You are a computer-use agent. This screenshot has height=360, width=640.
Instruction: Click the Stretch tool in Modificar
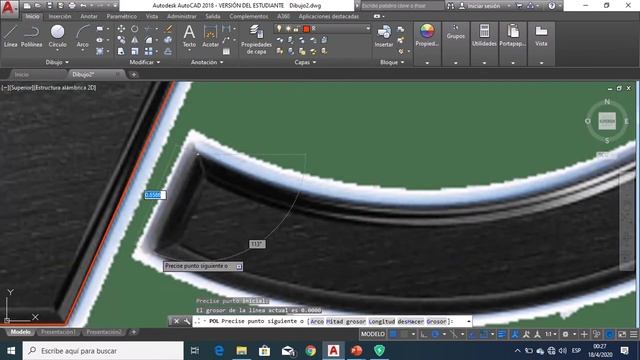point(121,51)
